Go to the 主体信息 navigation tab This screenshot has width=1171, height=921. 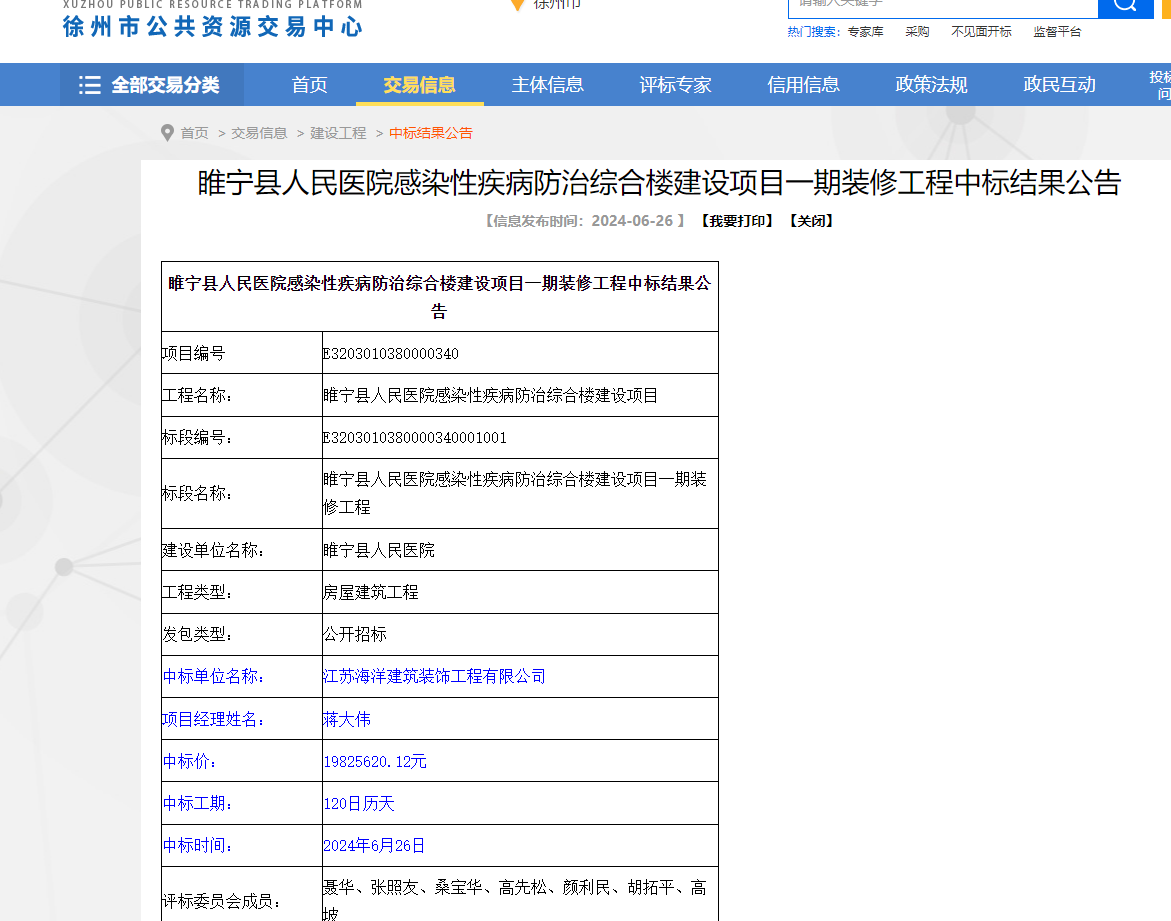[x=547, y=85]
